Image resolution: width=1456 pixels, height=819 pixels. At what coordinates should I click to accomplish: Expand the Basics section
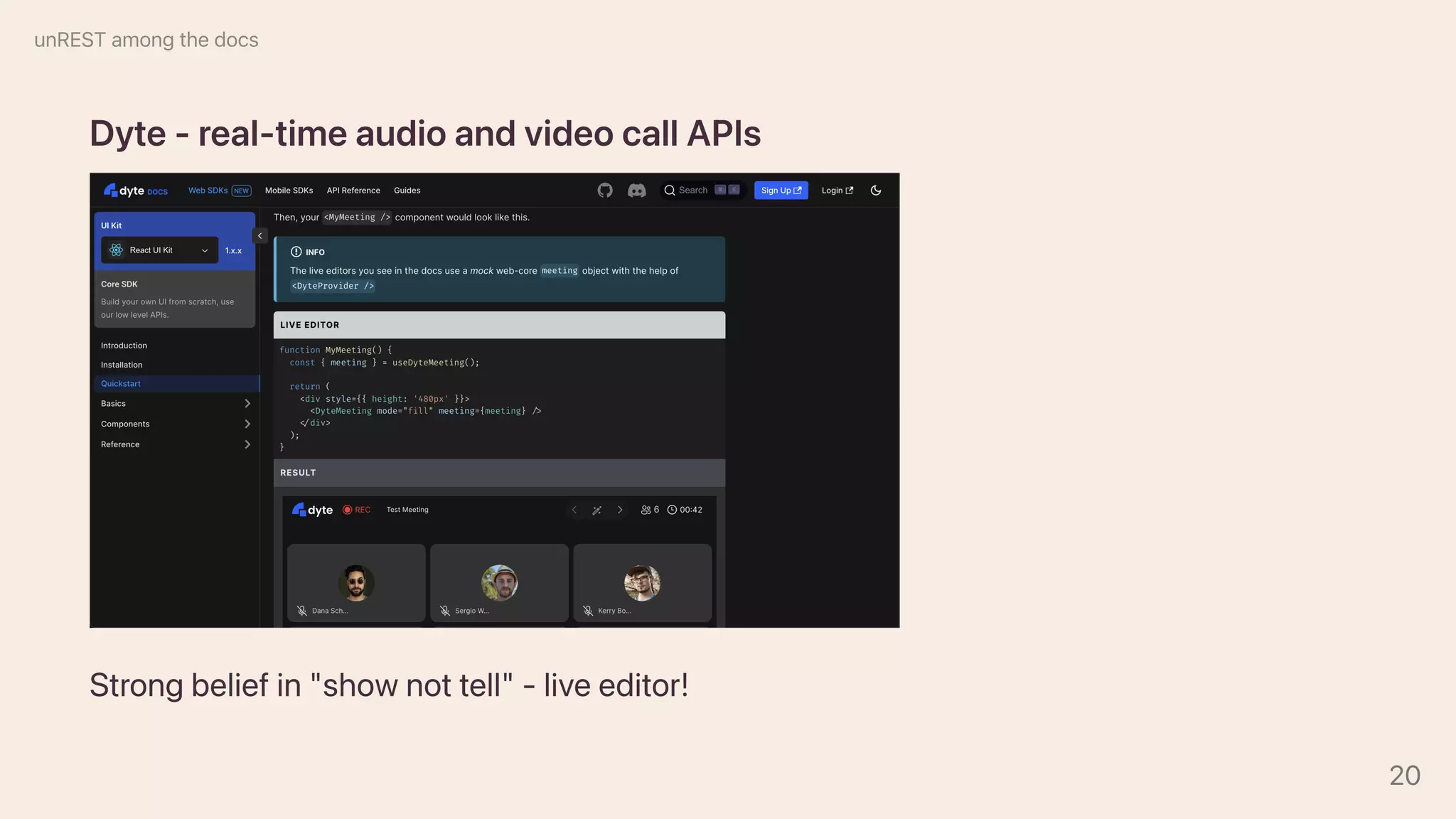[176, 404]
